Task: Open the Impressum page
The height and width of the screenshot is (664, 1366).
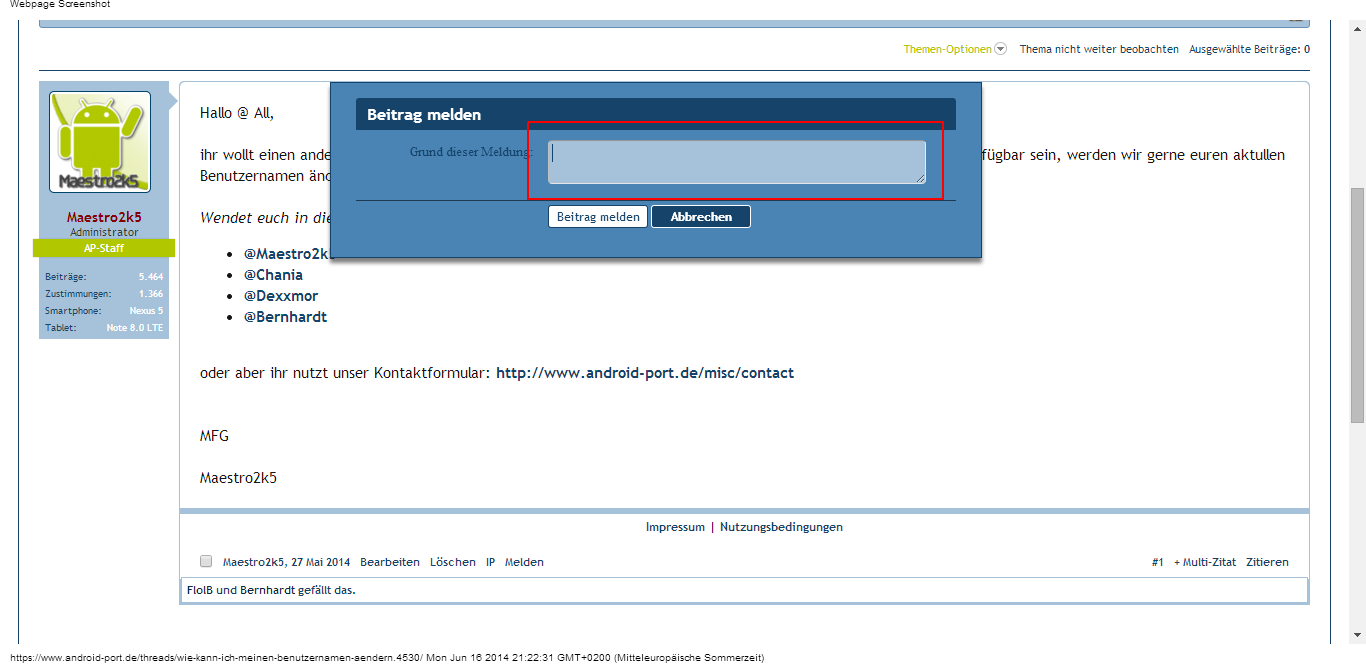Action: (675, 527)
